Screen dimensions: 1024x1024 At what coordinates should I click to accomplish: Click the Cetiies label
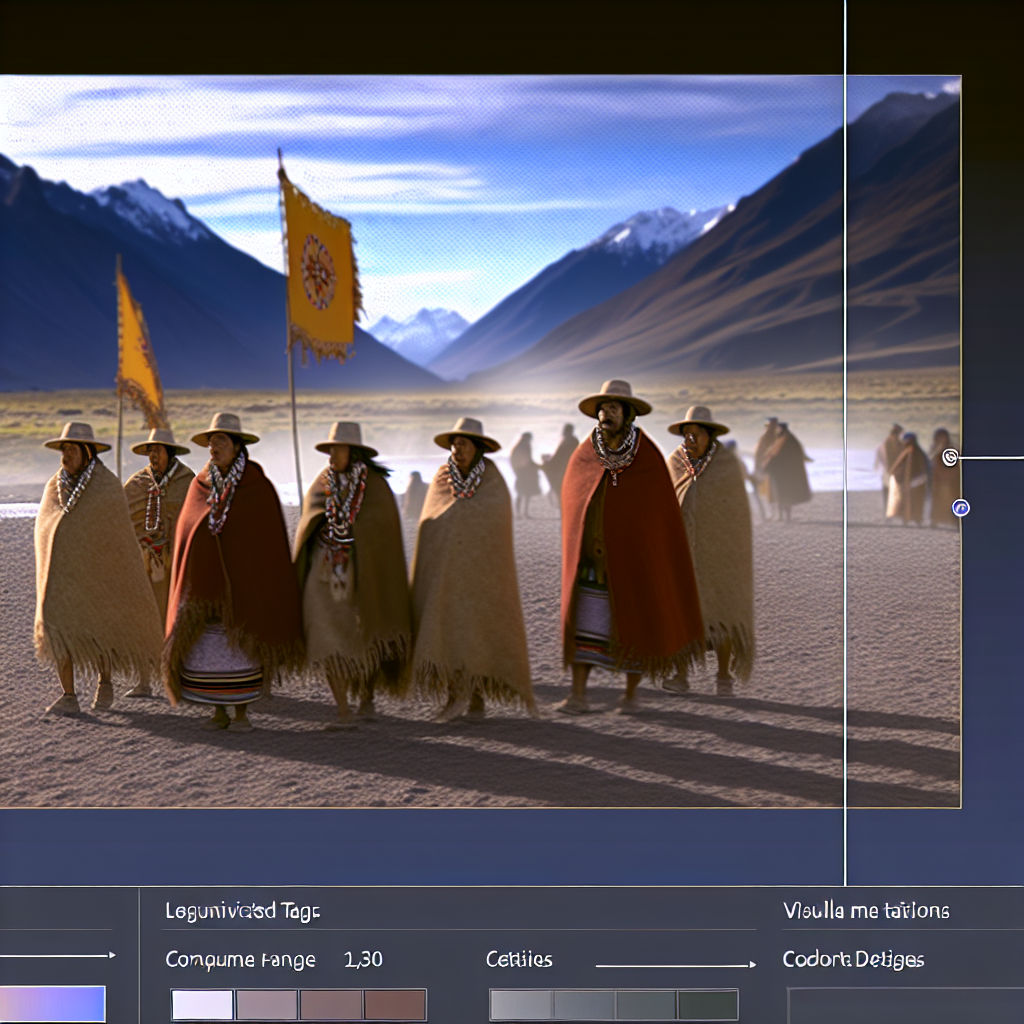pos(519,960)
